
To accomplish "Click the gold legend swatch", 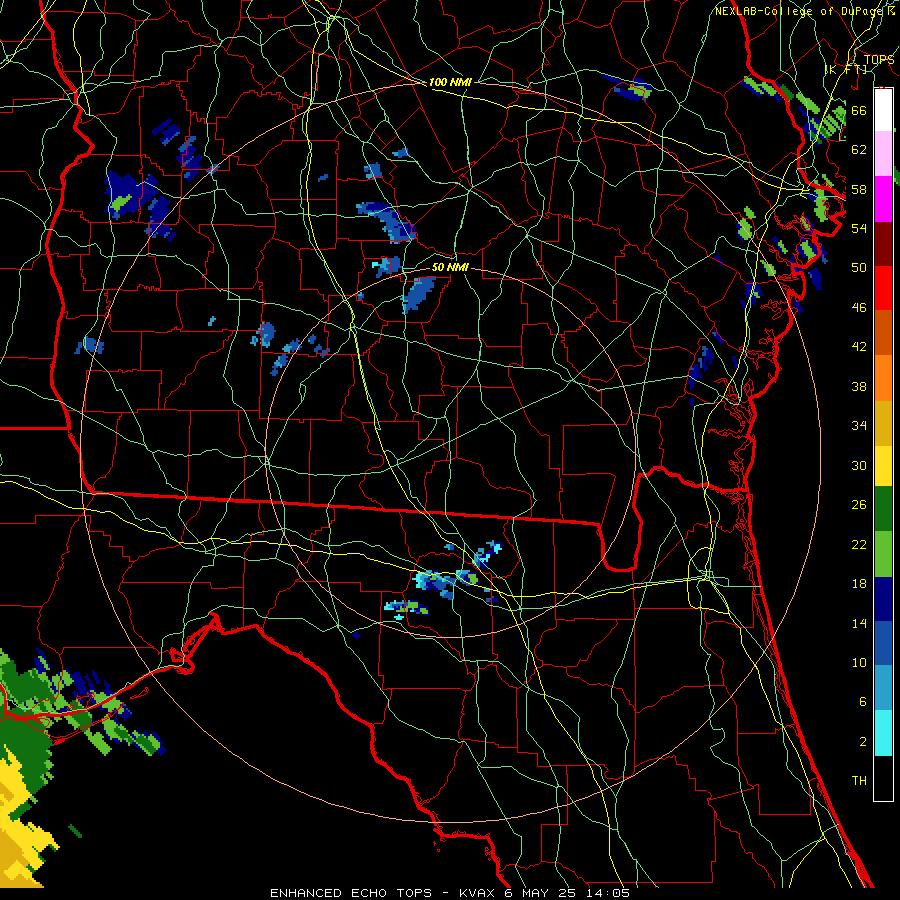I will tap(883, 423).
